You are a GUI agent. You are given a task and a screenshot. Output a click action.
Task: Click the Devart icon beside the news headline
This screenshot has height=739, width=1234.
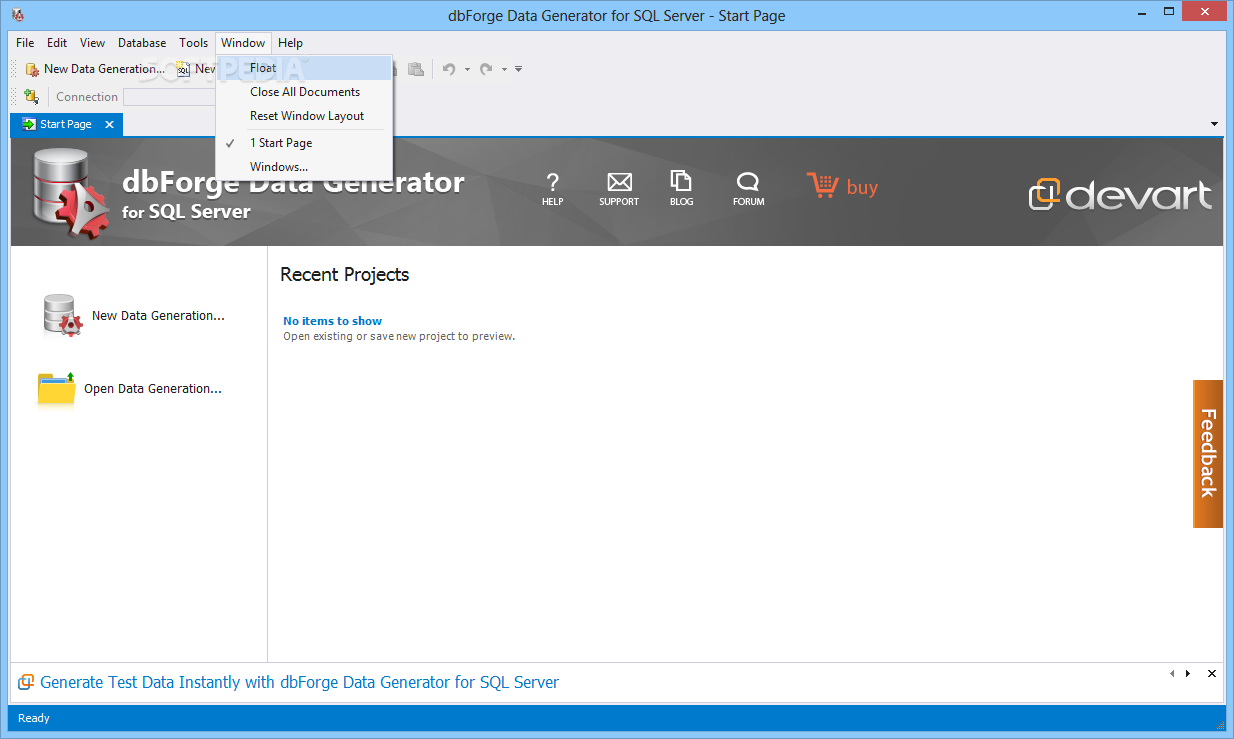[26, 683]
